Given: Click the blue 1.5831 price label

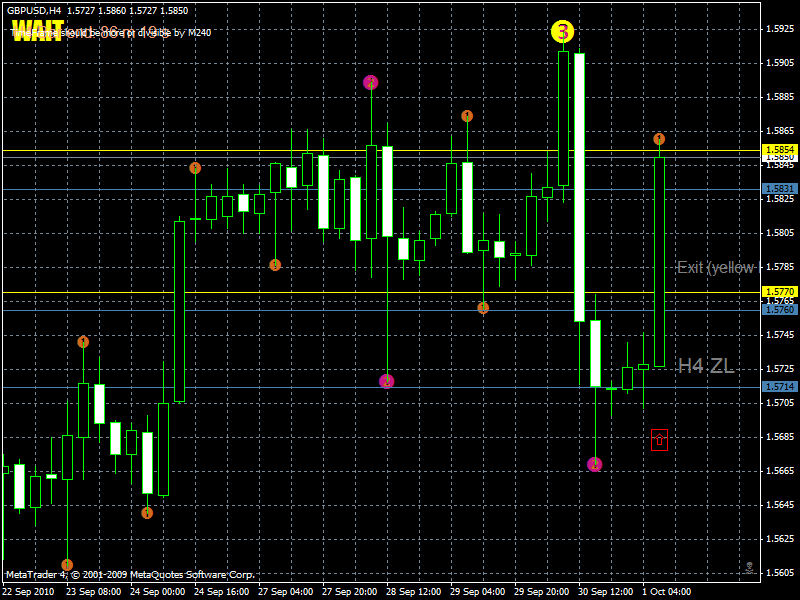Looking at the screenshot, I should [x=780, y=189].
